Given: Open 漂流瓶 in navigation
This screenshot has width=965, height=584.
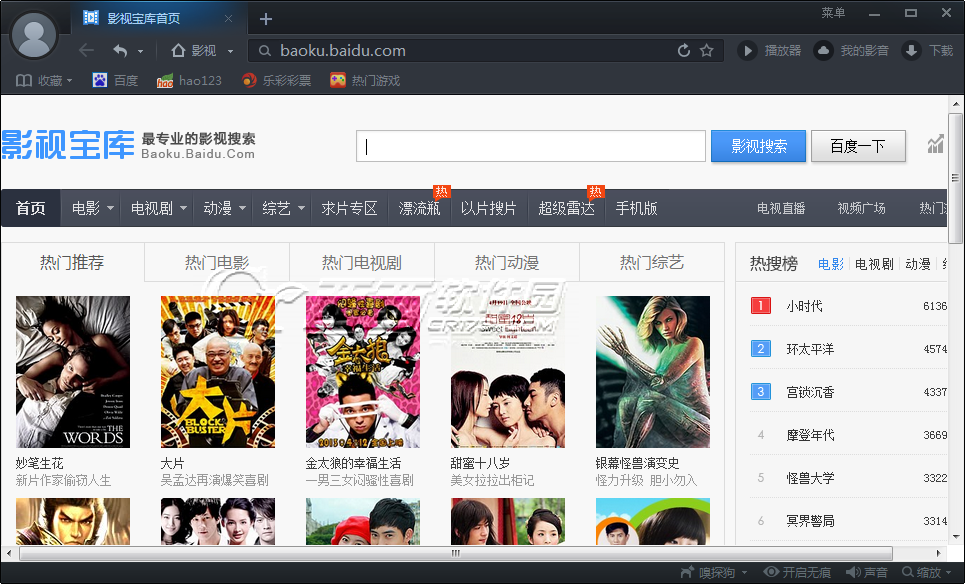Looking at the screenshot, I should 419,208.
